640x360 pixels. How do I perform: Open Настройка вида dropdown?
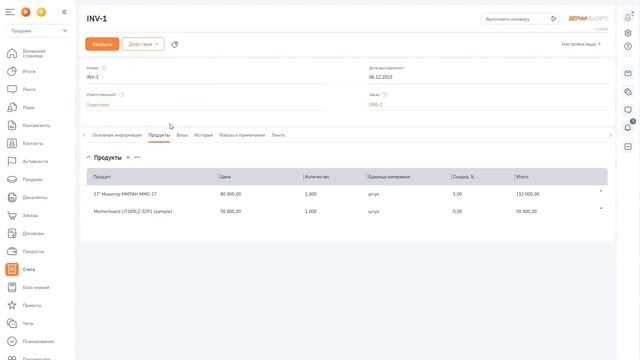tap(581, 44)
